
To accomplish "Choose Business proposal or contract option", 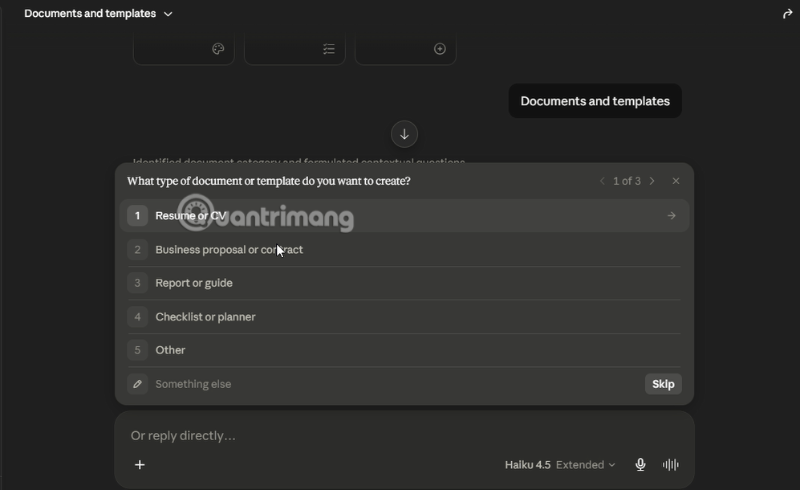I will click(404, 250).
